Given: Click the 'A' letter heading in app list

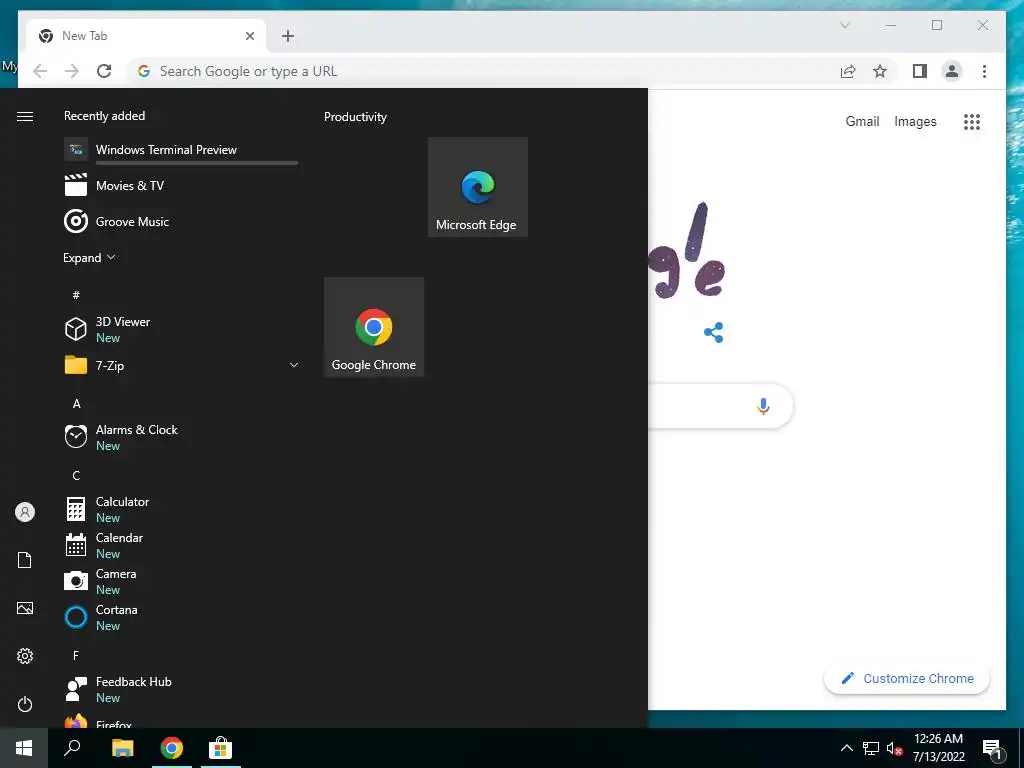Looking at the screenshot, I should [76, 404].
